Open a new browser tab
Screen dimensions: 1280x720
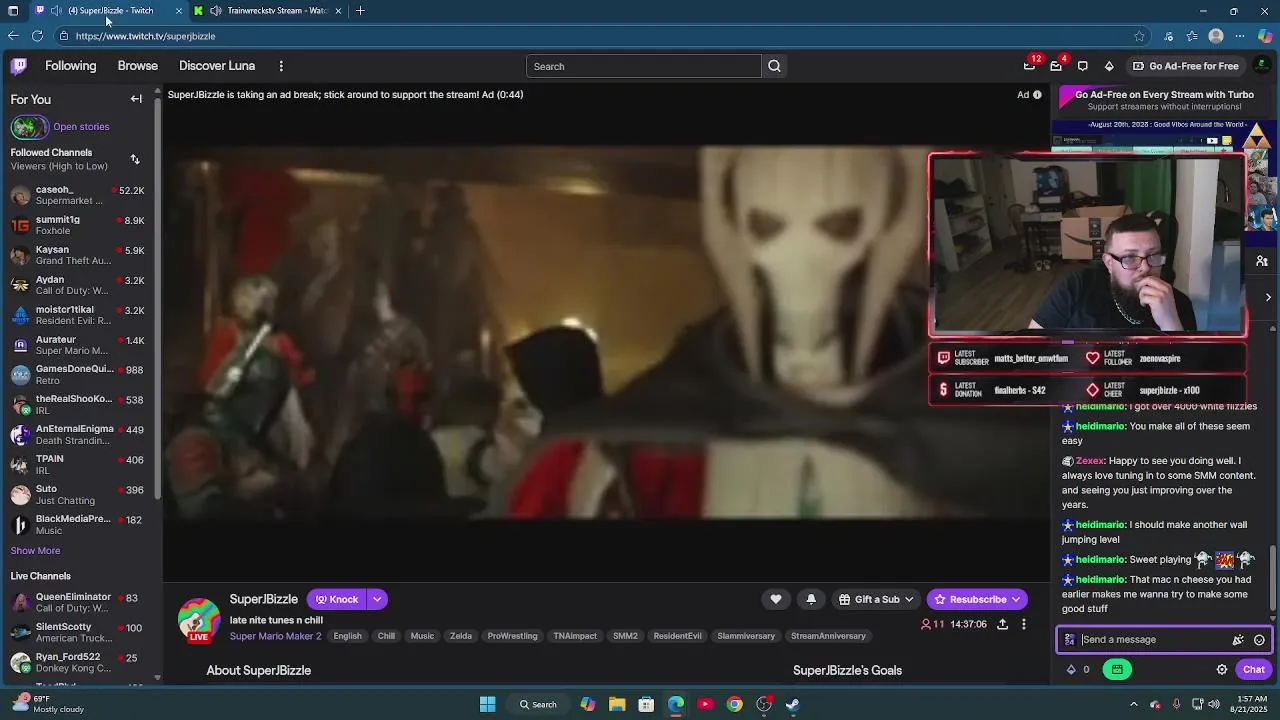(x=360, y=11)
